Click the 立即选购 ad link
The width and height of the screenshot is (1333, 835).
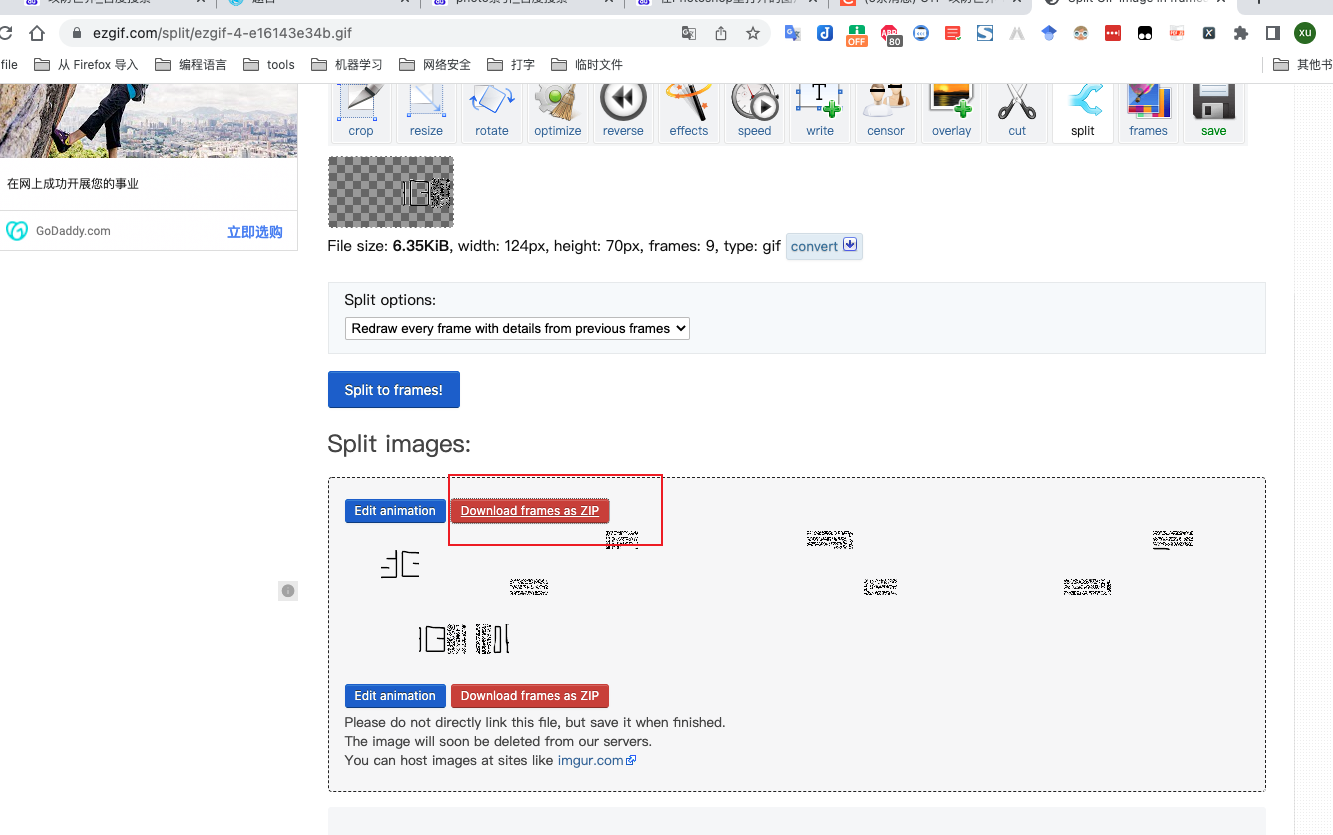(x=255, y=232)
